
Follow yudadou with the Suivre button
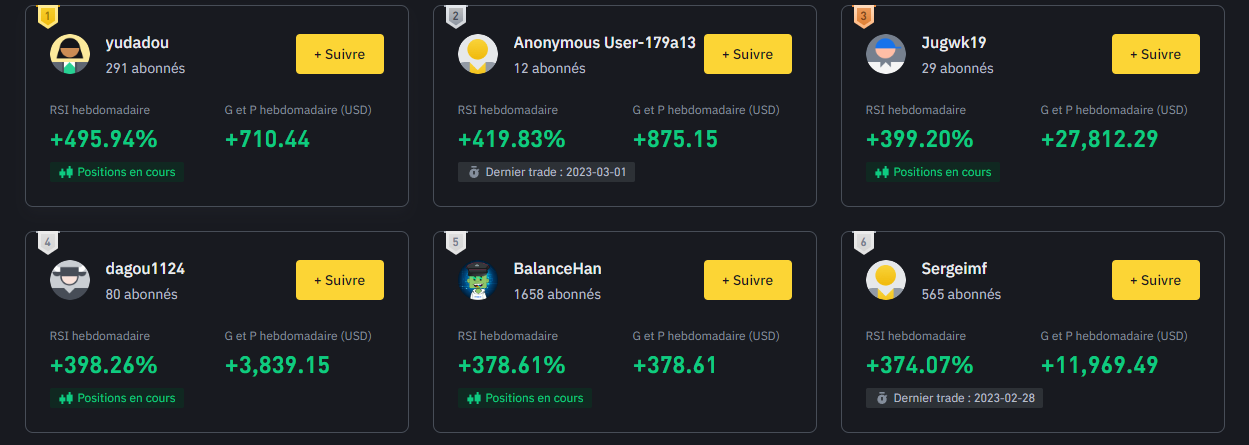[340, 54]
